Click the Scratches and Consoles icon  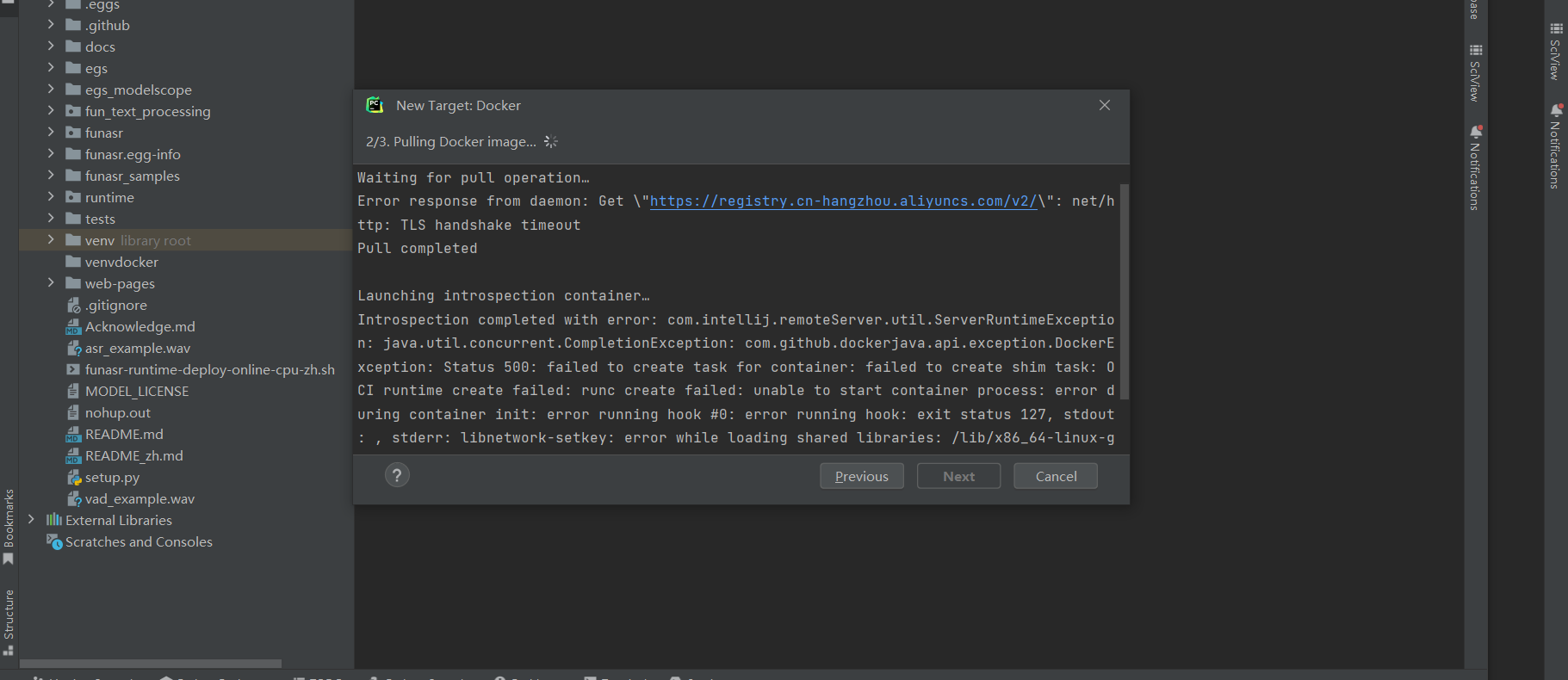tap(53, 541)
